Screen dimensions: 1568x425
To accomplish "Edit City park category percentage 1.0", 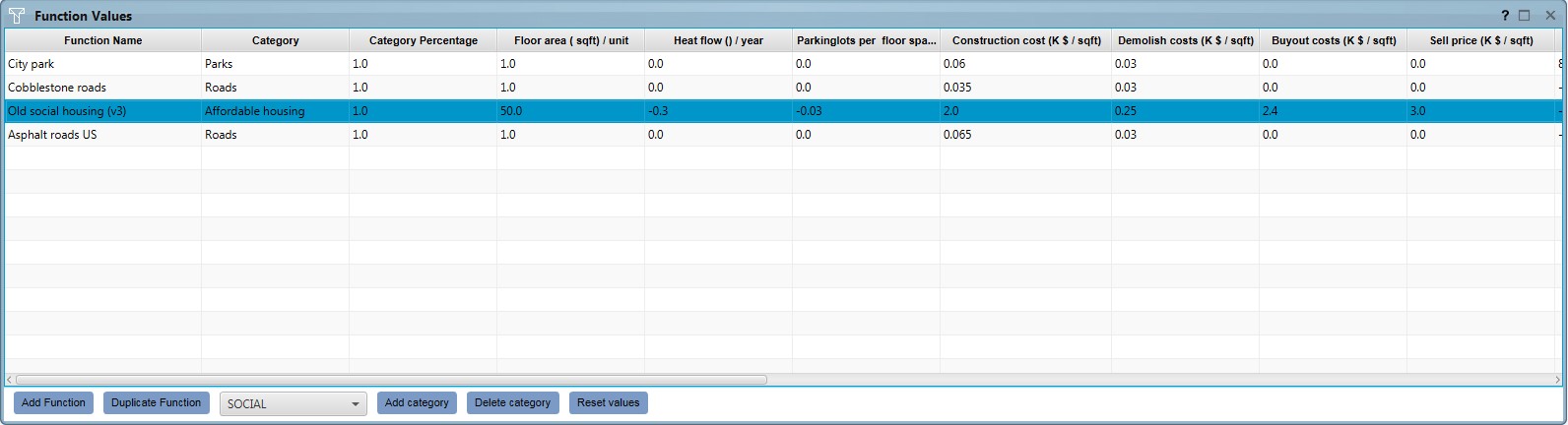I will [x=424, y=64].
